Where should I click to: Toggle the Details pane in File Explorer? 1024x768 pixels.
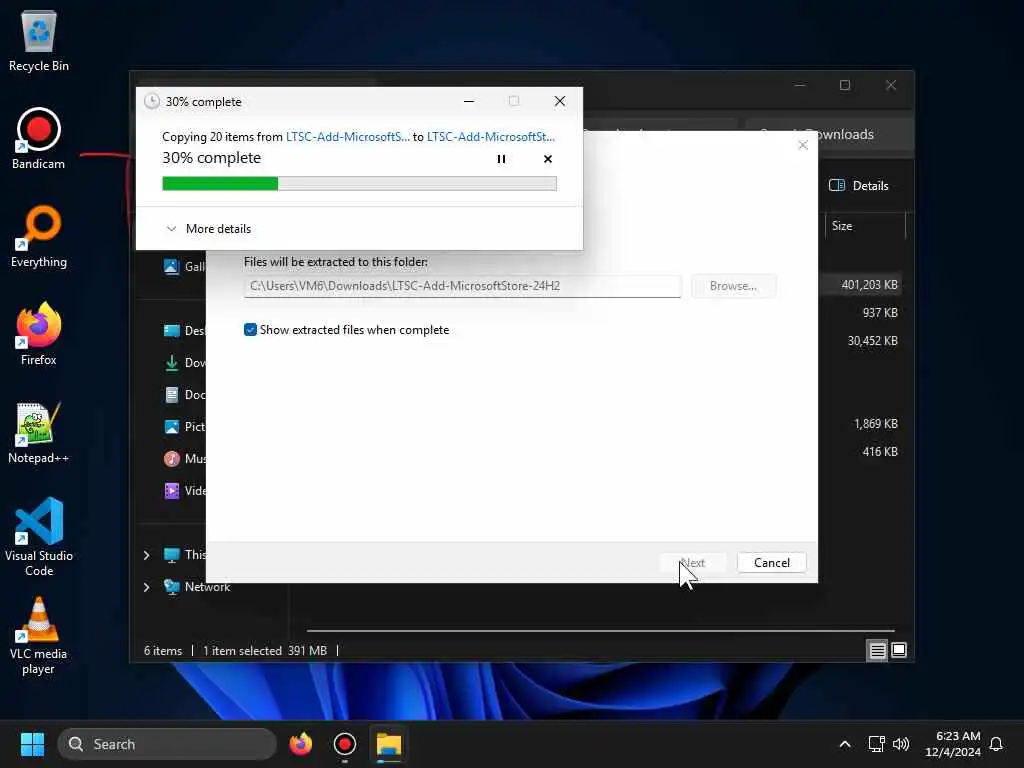[x=859, y=185]
